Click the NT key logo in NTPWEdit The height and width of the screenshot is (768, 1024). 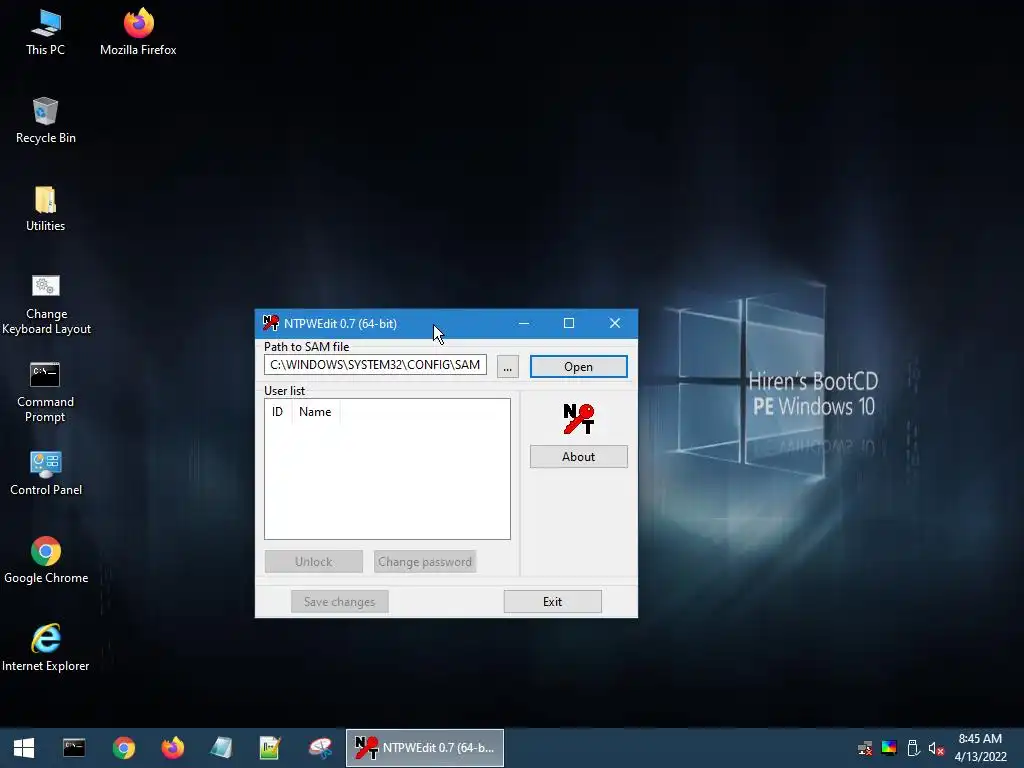click(x=579, y=419)
